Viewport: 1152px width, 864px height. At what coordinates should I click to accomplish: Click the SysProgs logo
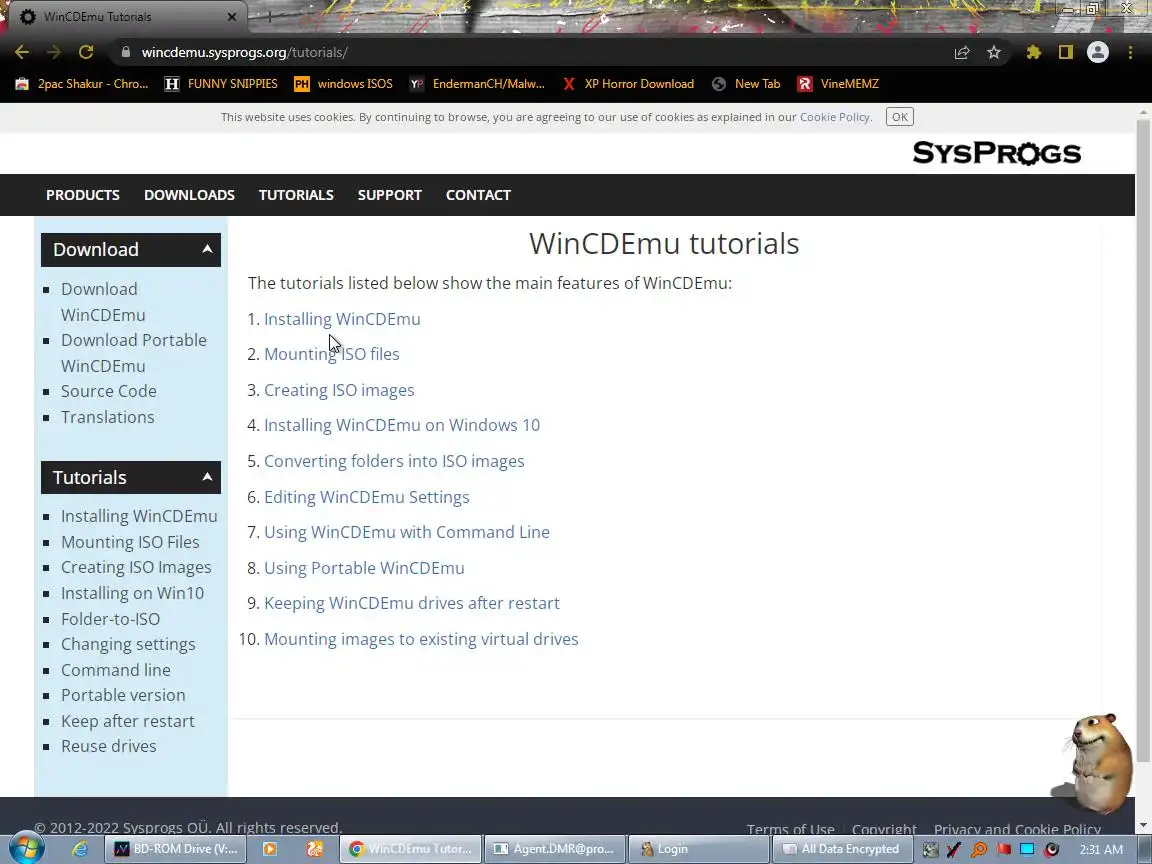point(996,153)
